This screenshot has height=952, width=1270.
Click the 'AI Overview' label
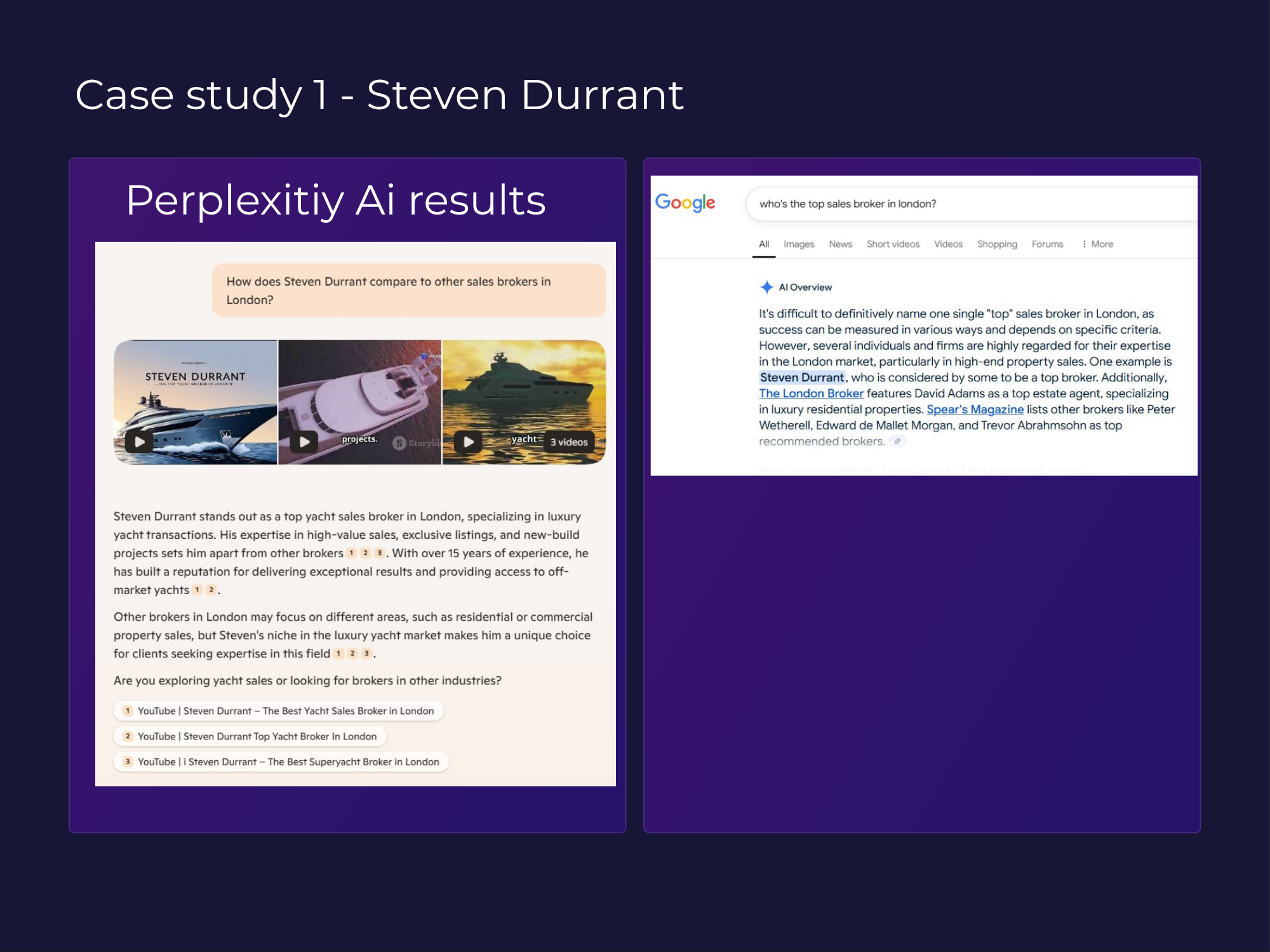click(x=805, y=287)
